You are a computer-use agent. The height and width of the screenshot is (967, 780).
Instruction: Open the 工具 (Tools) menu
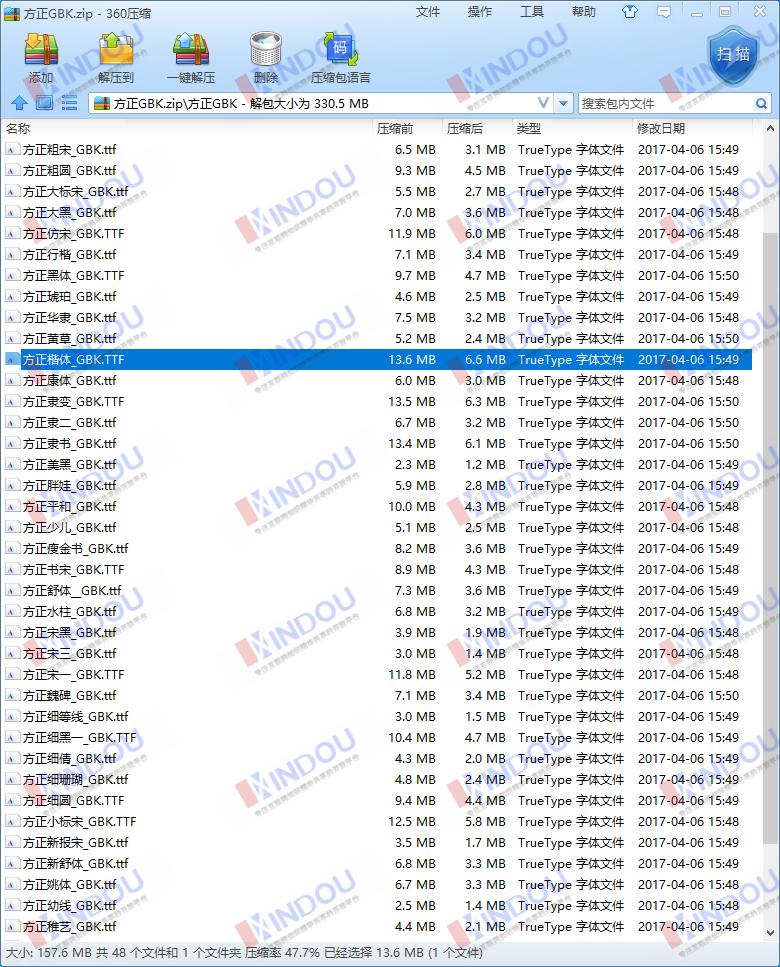(x=532, y=12)
